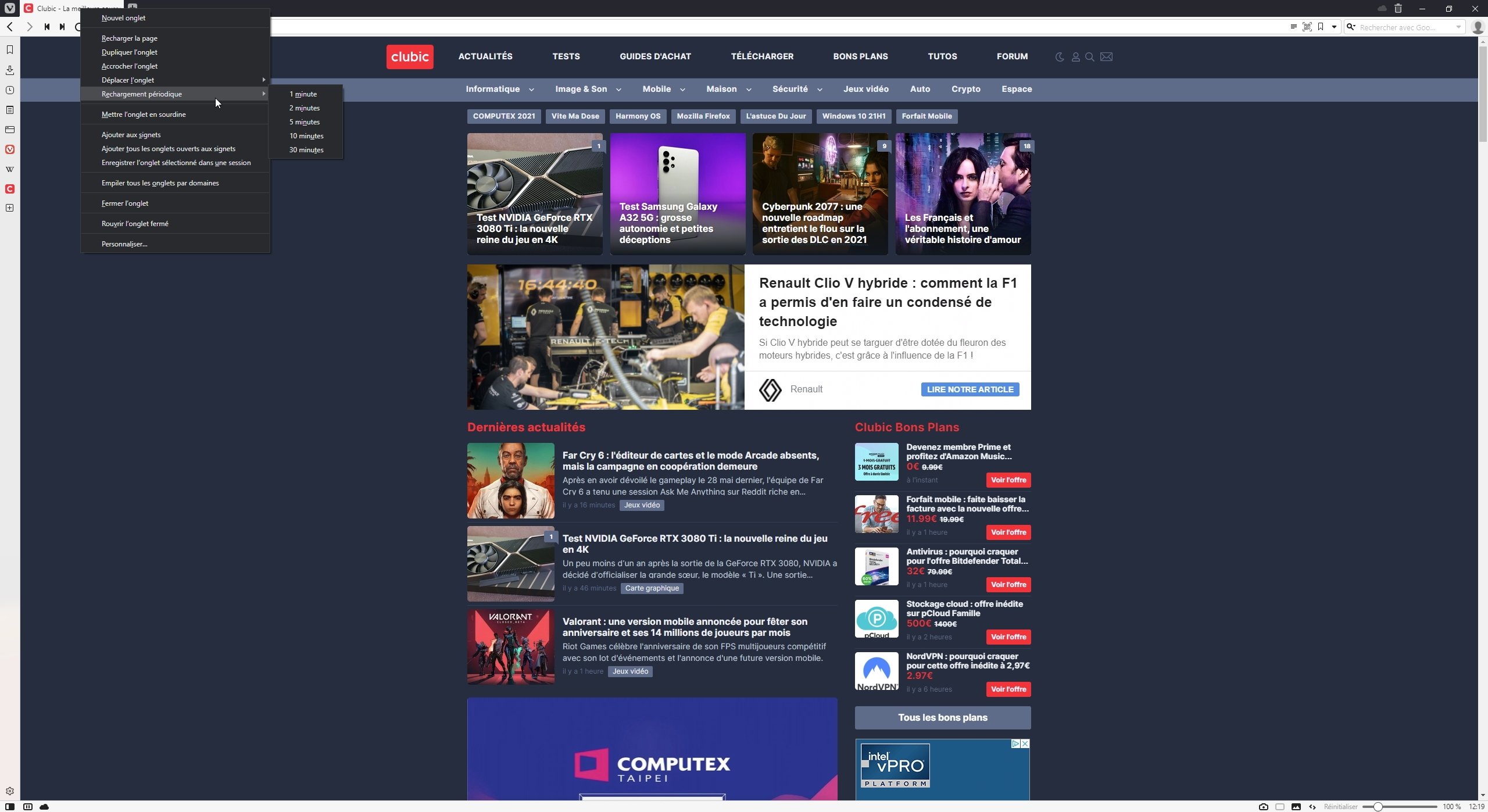
Task: Open the Notes panel in the sidebar
Action: pos(9,109)
